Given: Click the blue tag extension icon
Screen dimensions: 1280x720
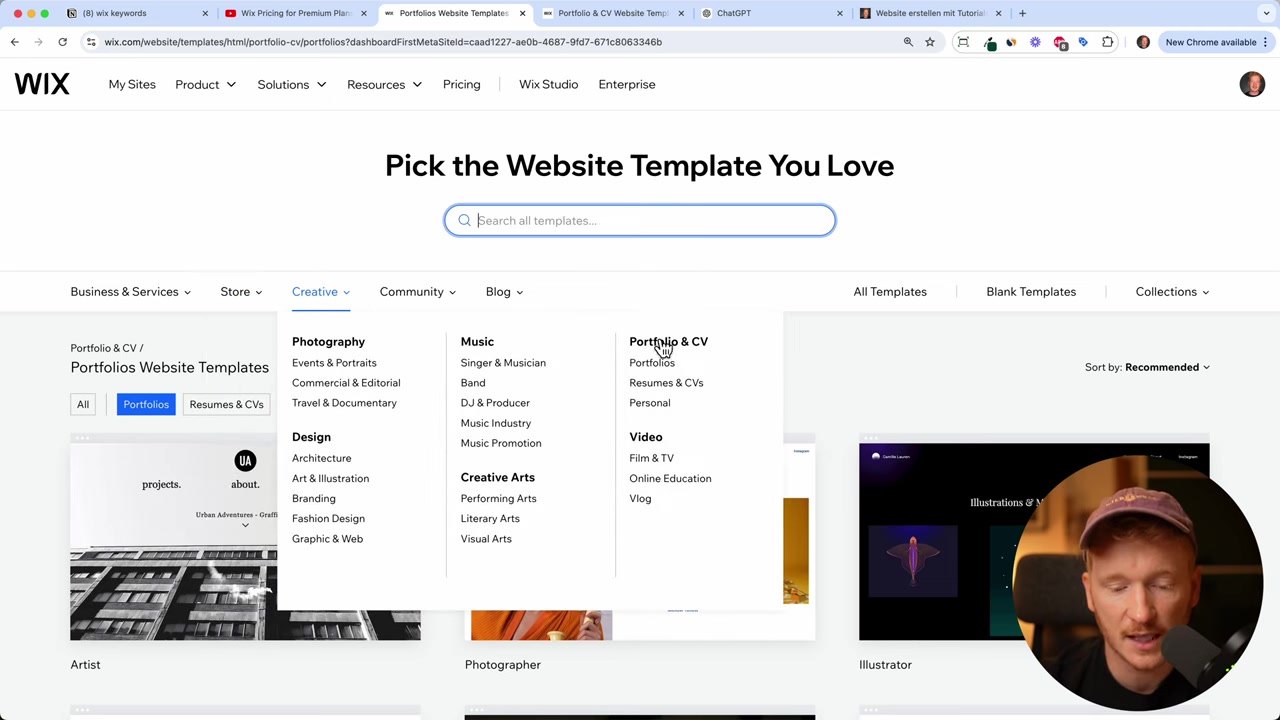Looking at the screenshot, I should point(1083,42).
